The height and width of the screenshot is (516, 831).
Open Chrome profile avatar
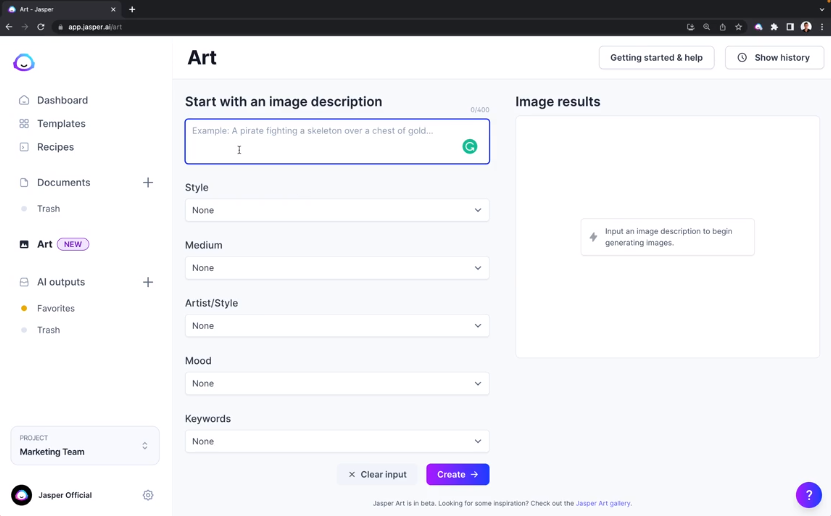(x=806, y=26)
